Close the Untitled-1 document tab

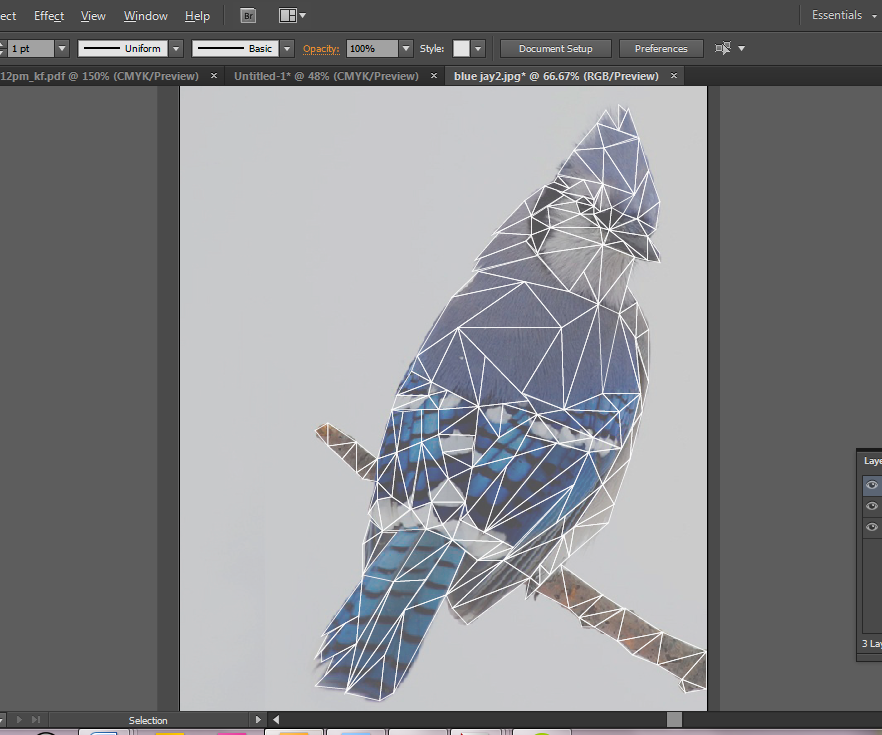click(x=434, y=76)
